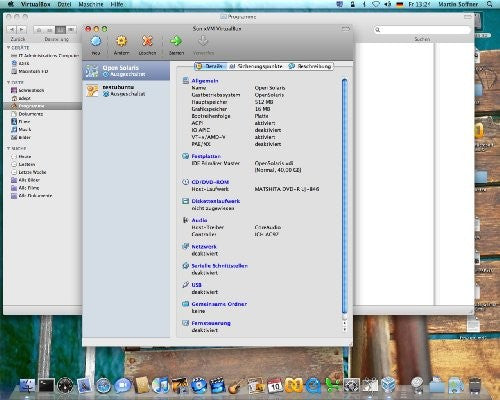500x400 pixels.
Task: Switch to the Details tab
Action: (x=210, y=66)
